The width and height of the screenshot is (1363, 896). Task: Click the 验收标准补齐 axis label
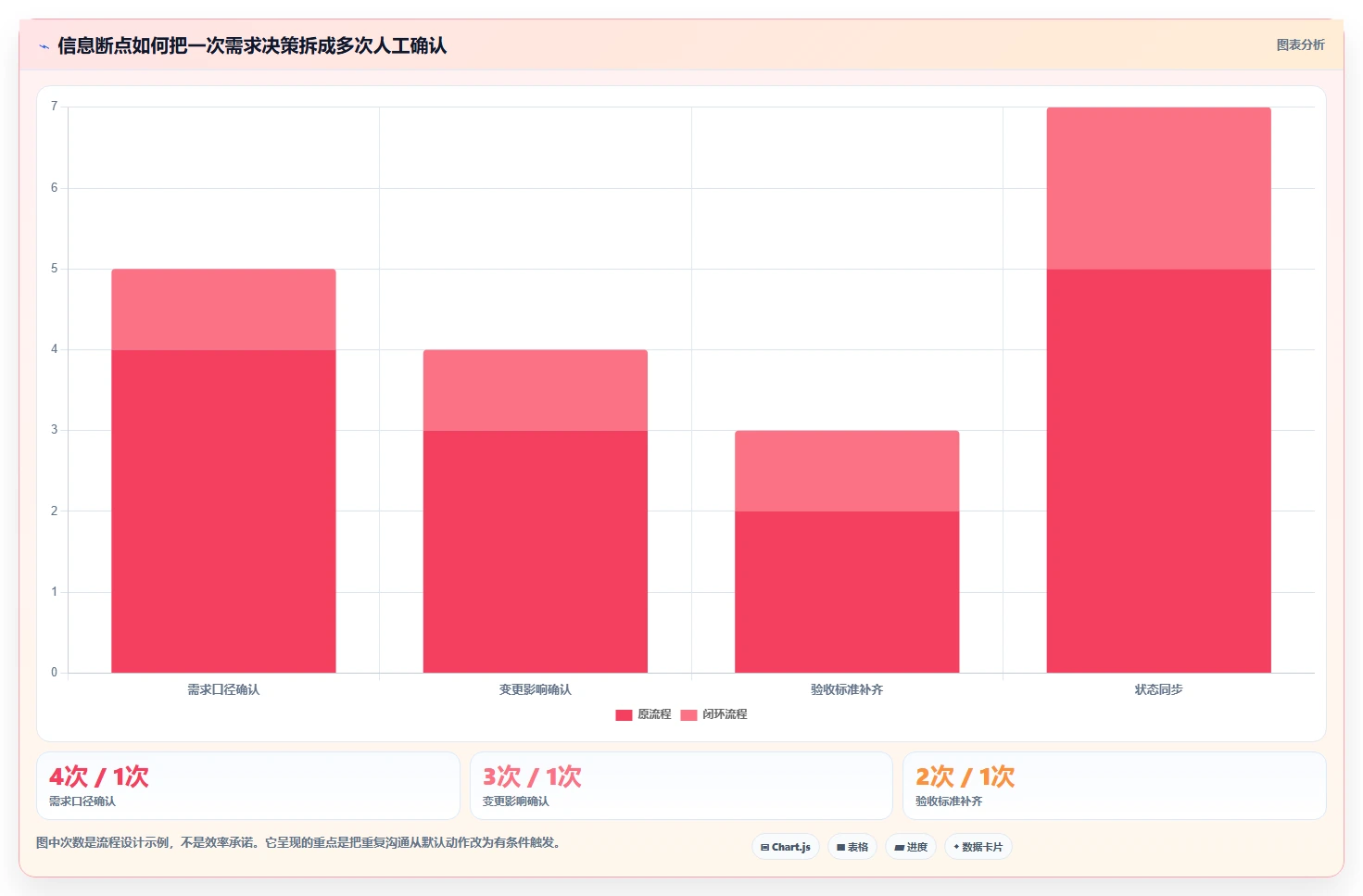coord(847,689)
